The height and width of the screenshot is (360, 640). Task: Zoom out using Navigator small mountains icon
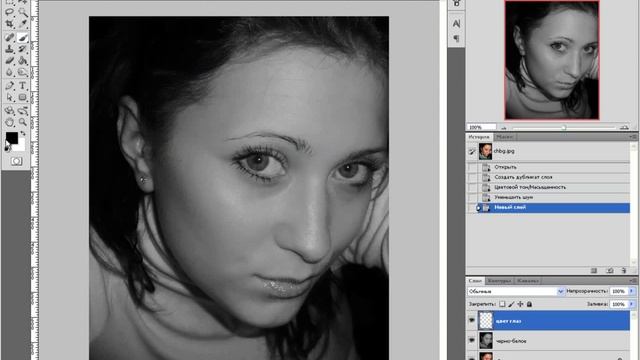(504, 128)
